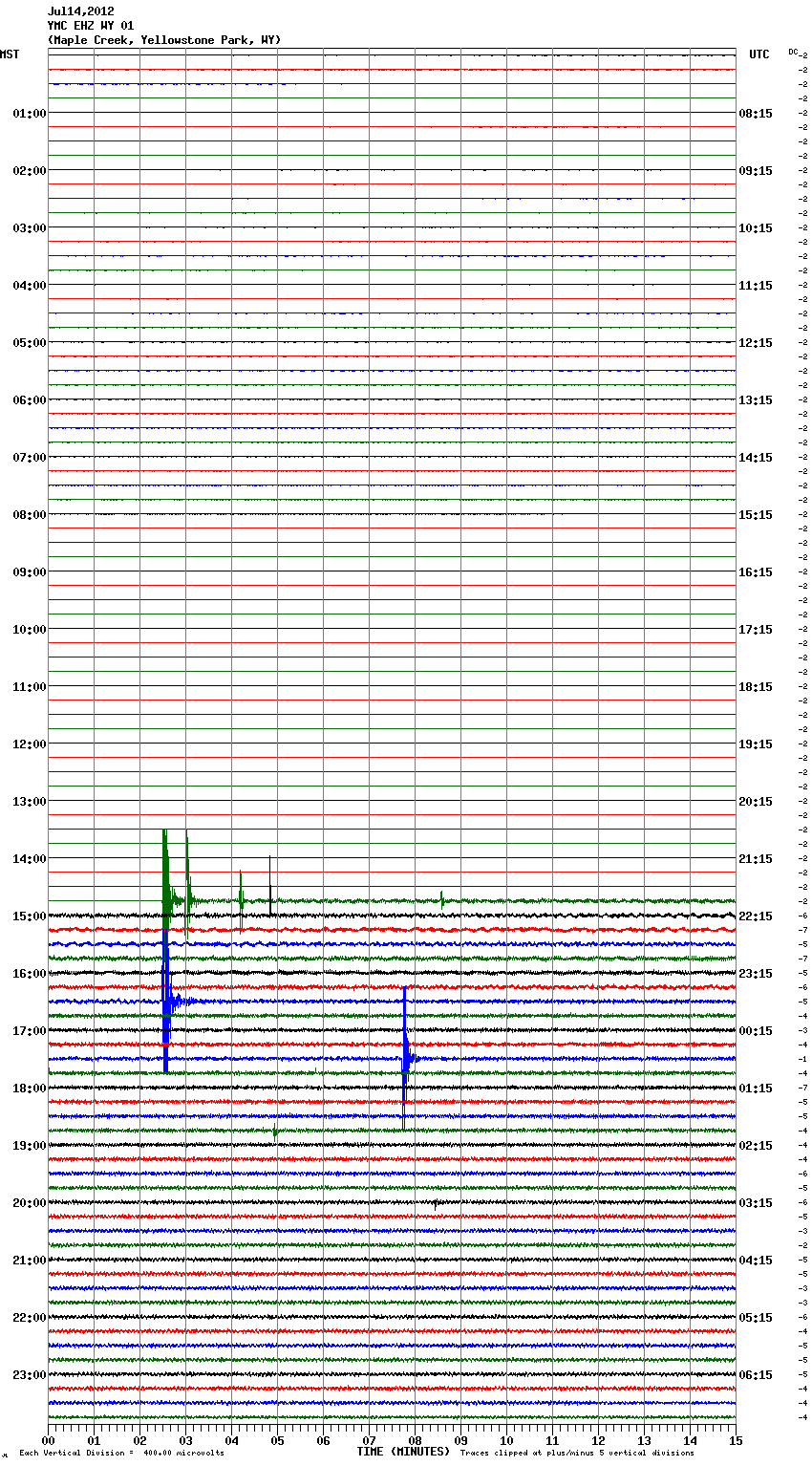Click the 11:15 UTC time label
812x1466 pixels.
pos(756,286)
